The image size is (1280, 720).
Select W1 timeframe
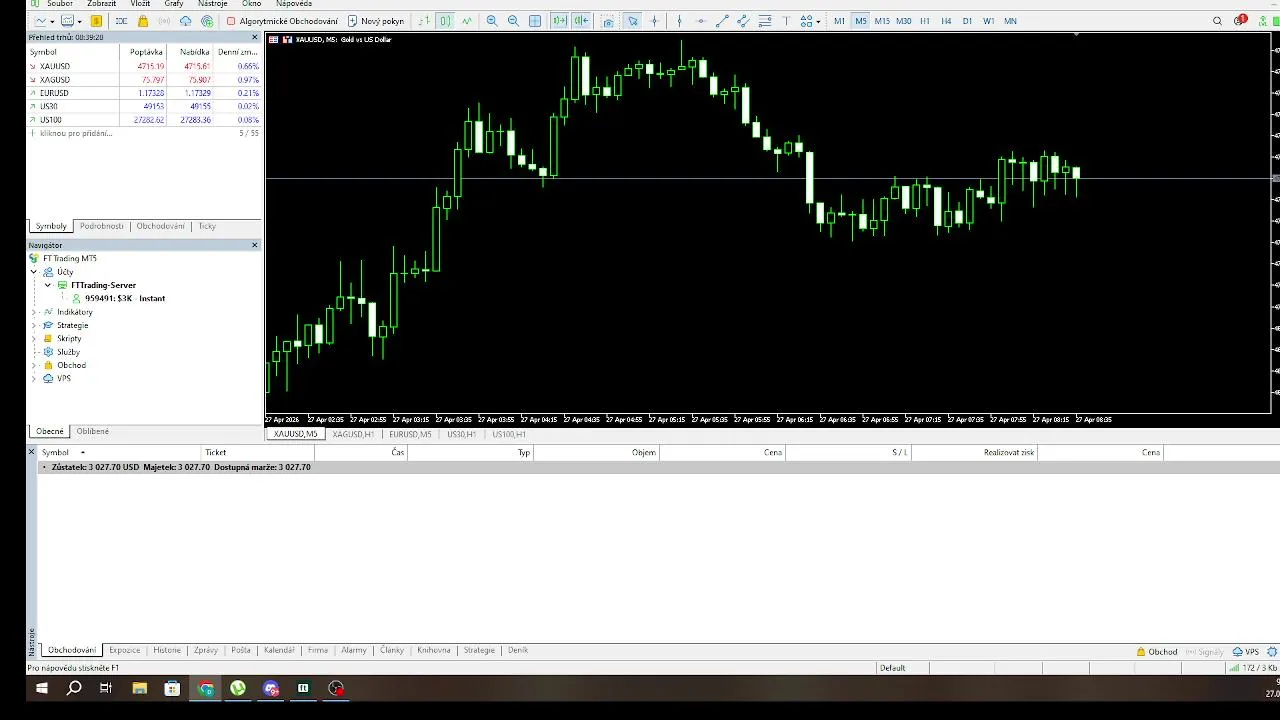[989, 21]
